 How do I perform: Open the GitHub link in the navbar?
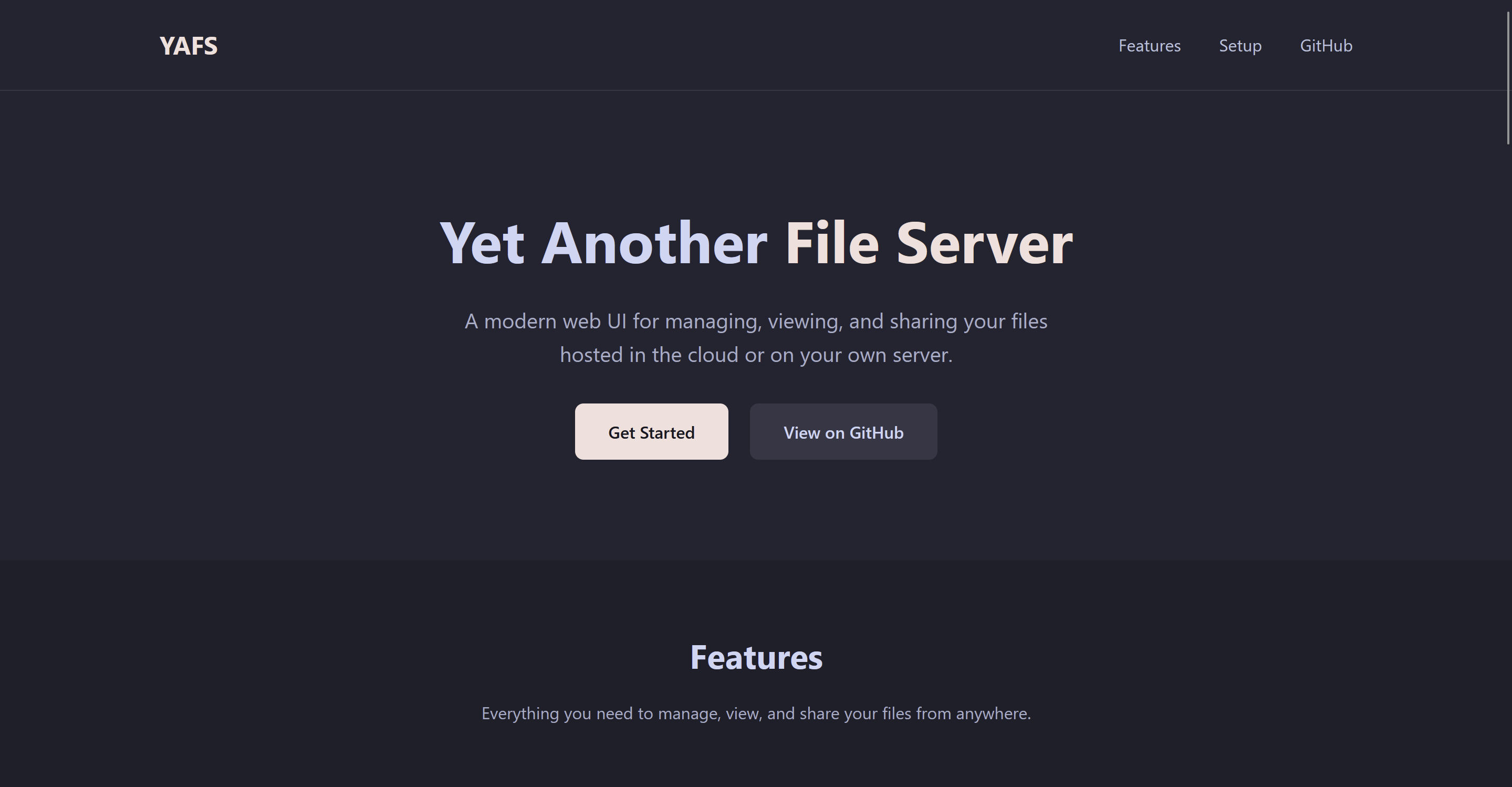(x=1326, y=46)
